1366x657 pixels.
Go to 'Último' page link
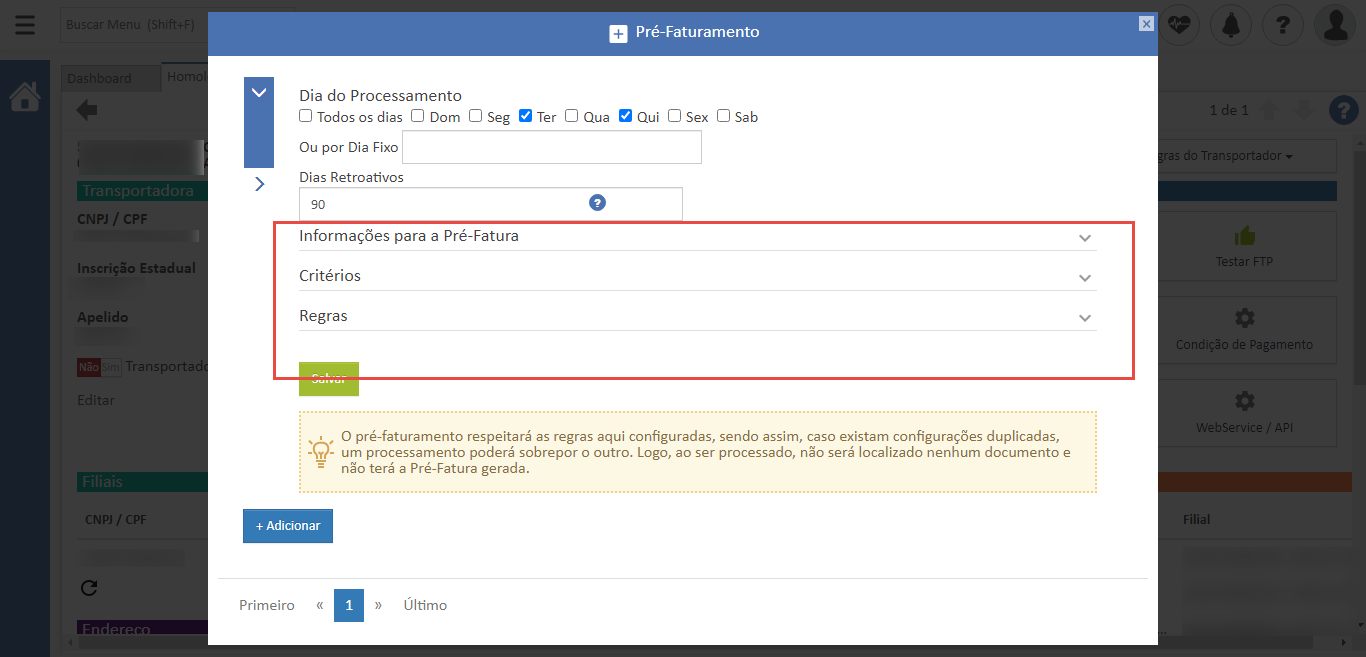425,606
